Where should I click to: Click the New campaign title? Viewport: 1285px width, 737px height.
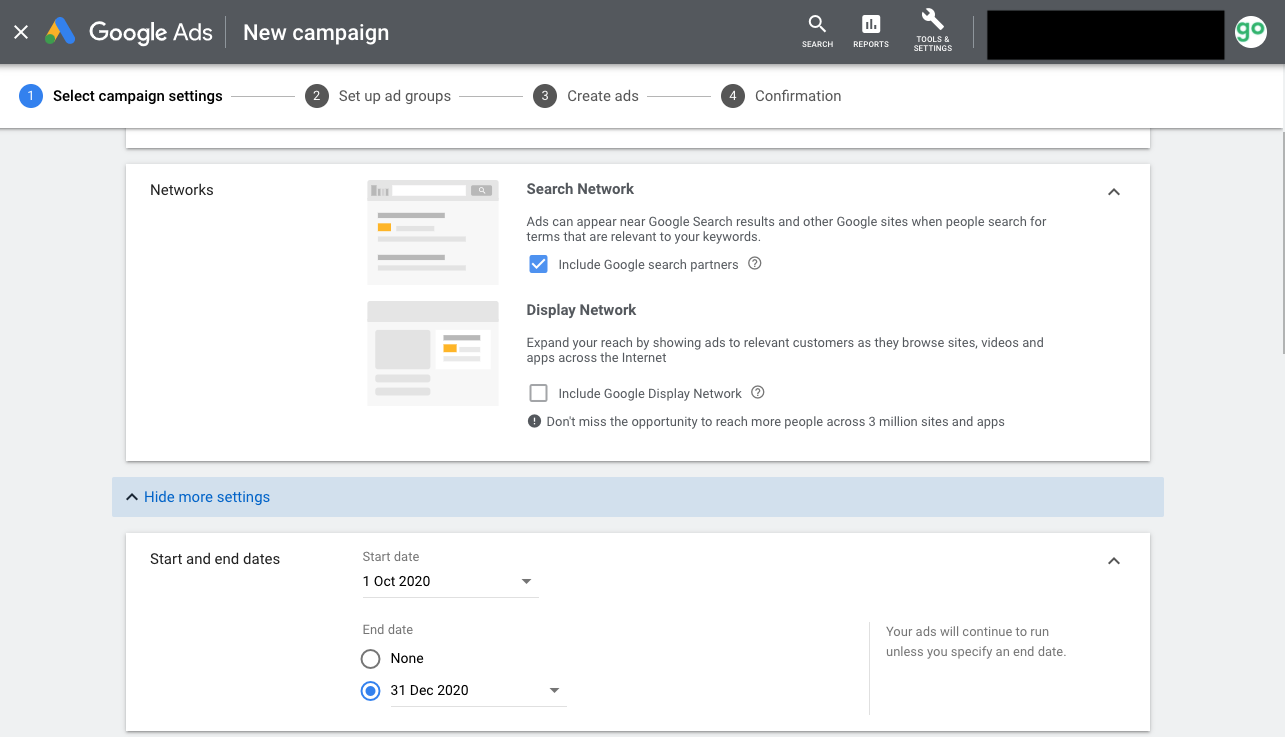tap(316, 32)
